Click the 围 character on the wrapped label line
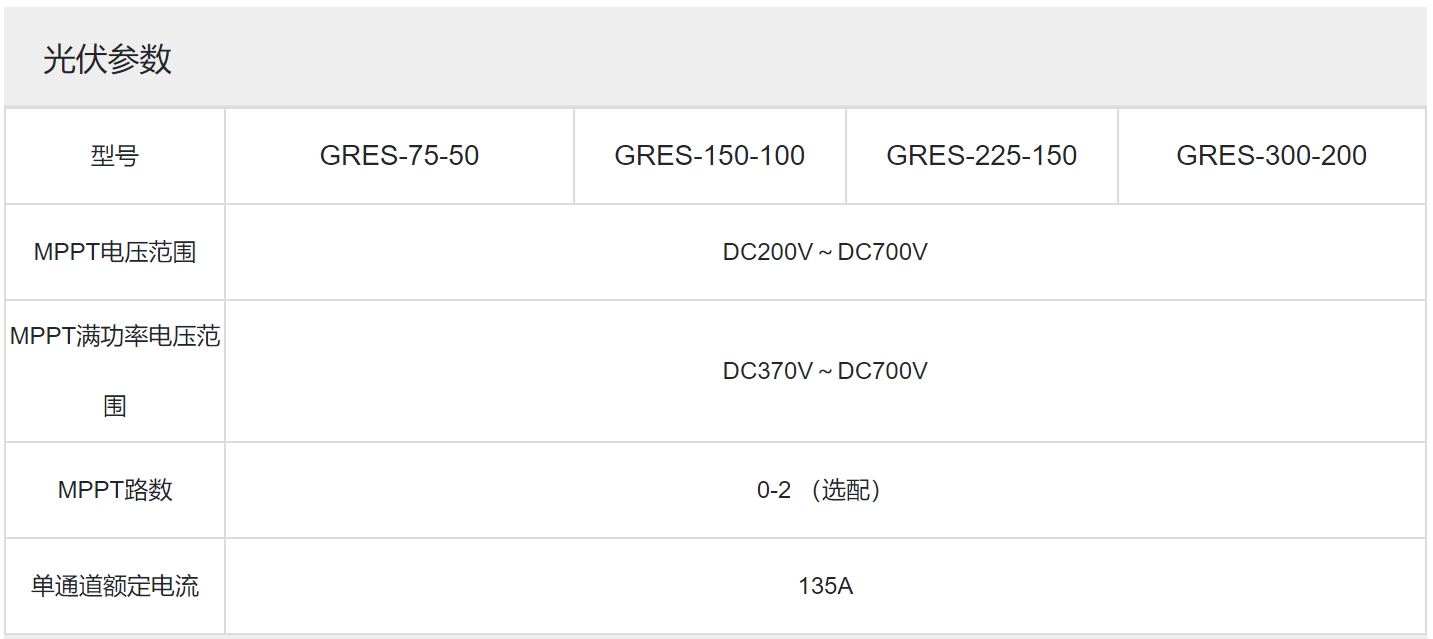The image size is (1433, 639). pyautogui.click(x=115, y=407)
